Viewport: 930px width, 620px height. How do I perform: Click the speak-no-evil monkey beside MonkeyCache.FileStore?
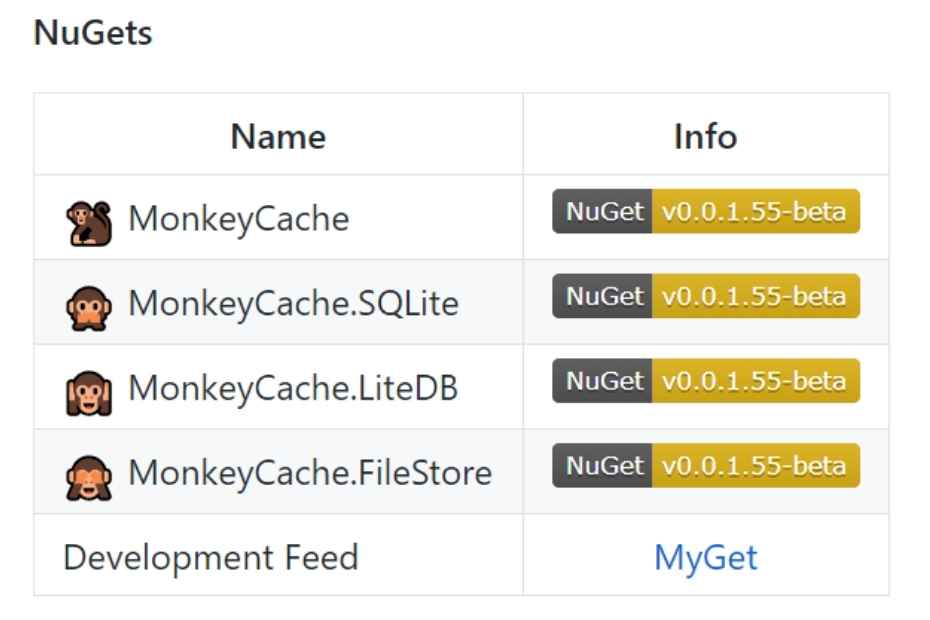(90, 473)
